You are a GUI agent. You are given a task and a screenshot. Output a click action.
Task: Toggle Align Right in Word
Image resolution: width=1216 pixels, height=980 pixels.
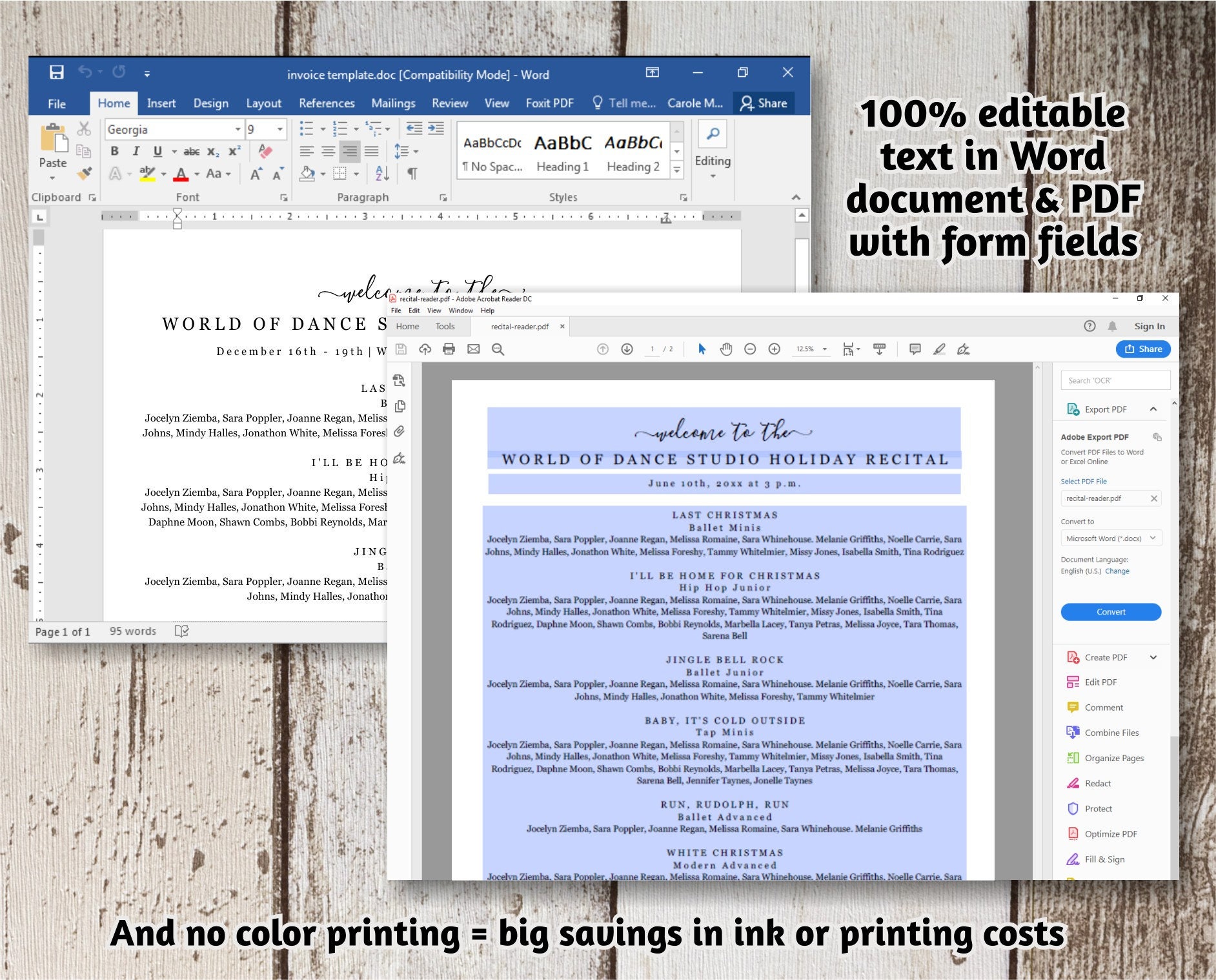coord(350,152)
